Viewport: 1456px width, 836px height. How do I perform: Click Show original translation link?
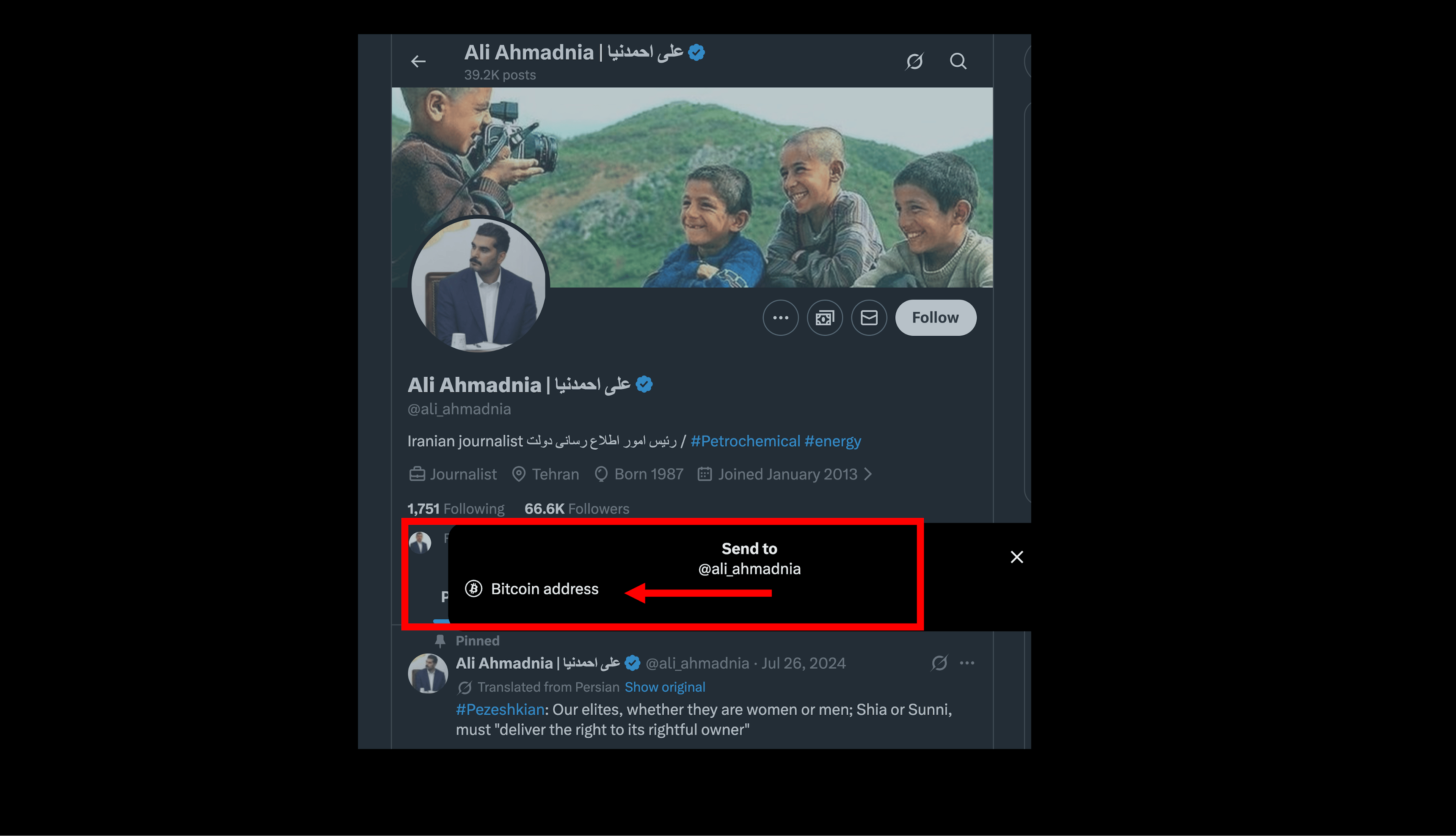click(x=665, y=687)
